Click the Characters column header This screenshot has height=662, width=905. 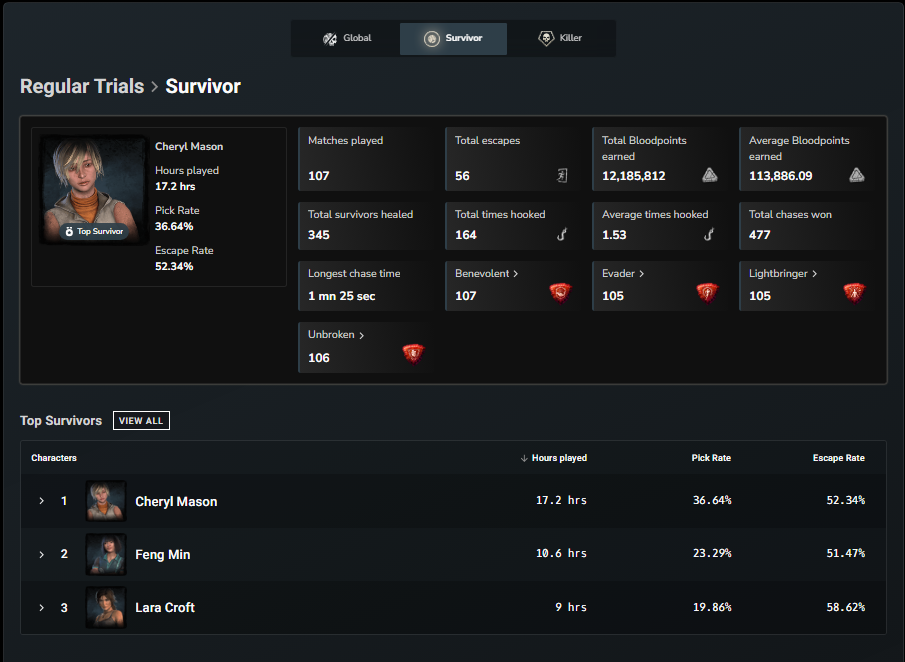coord(54,458)
